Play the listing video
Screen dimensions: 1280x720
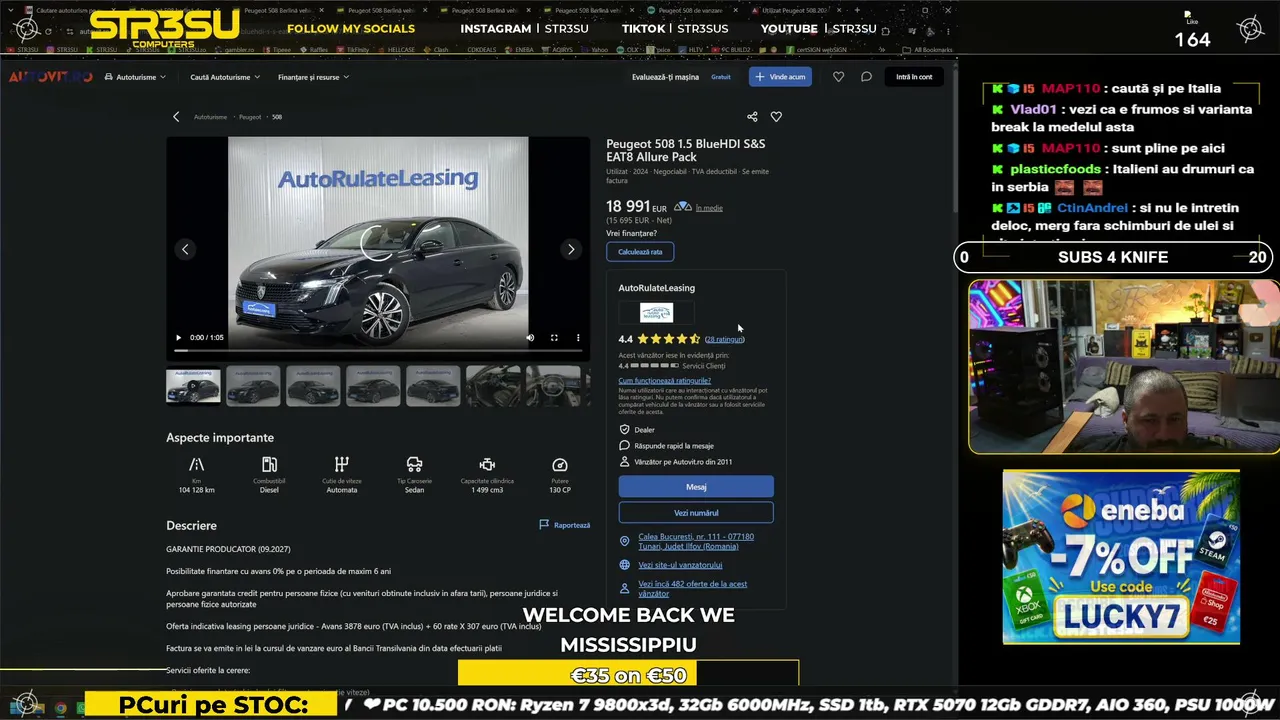(179, 338)
